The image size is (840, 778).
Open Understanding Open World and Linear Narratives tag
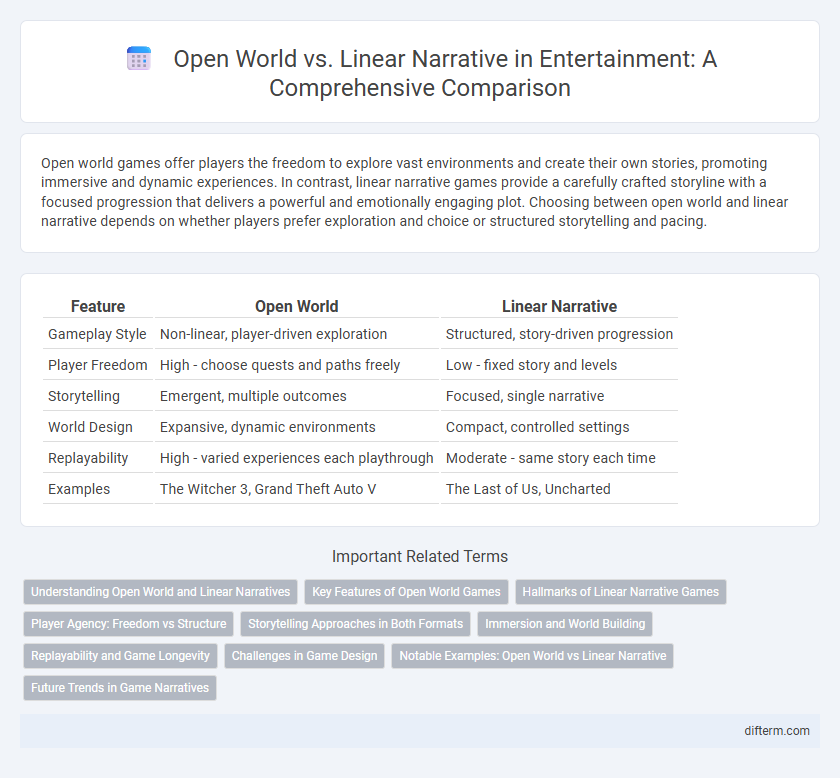160,592
